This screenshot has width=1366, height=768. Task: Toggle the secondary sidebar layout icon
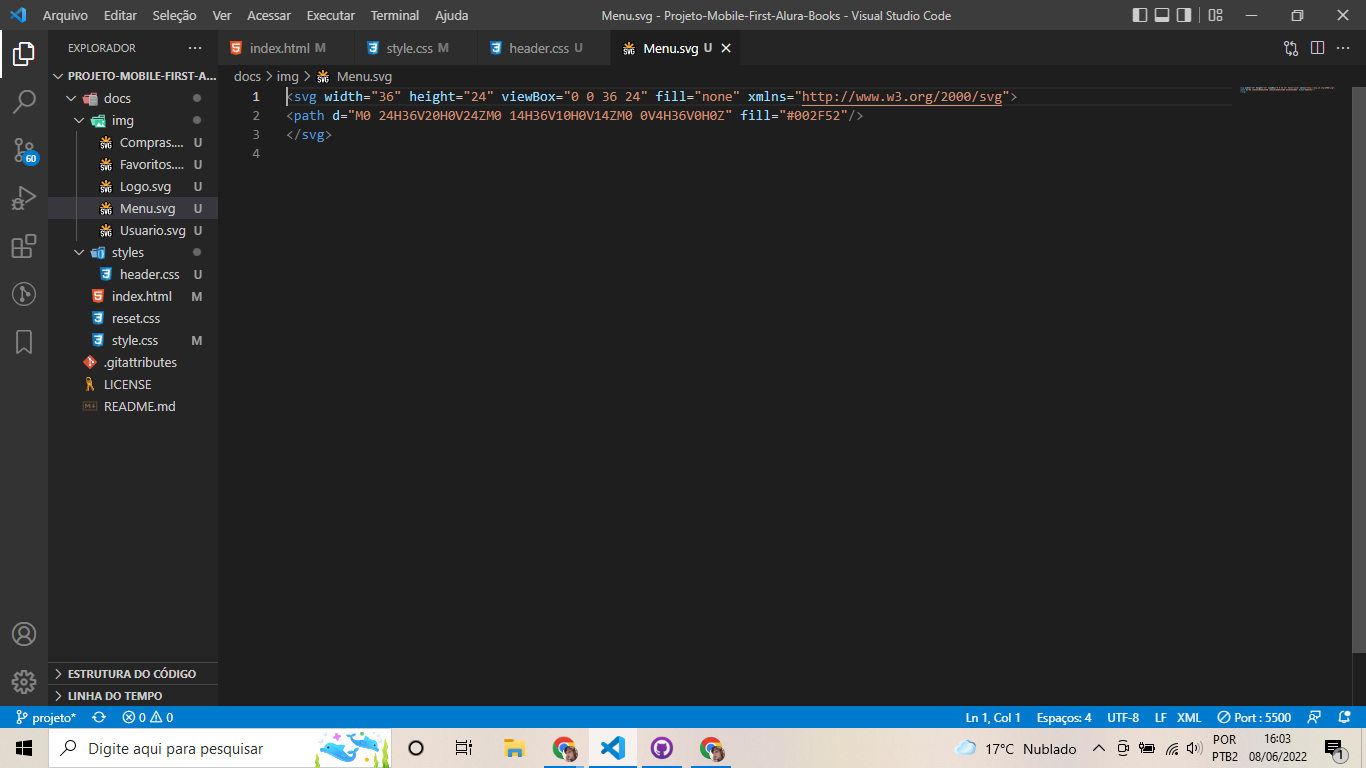point(1184,15)
